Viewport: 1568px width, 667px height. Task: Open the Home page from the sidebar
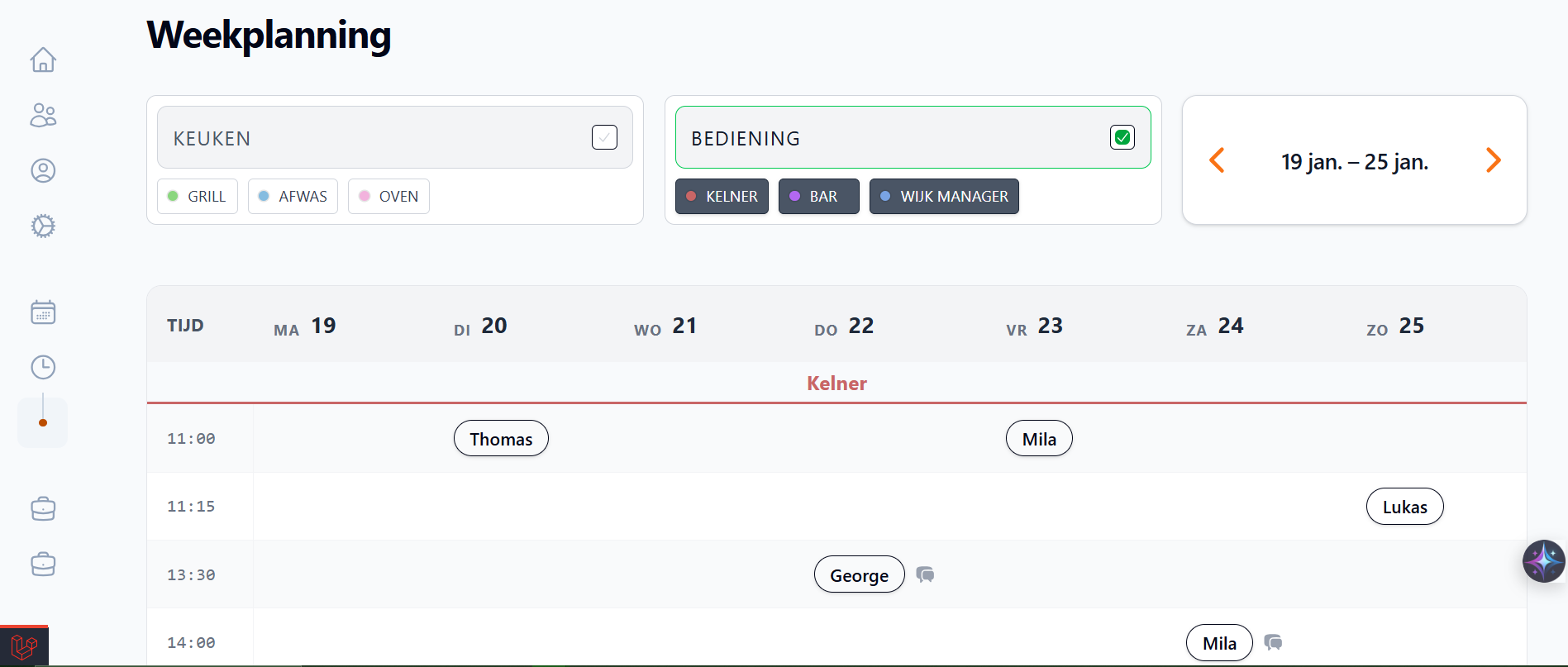pyautogui.click(x=43, y=60)
